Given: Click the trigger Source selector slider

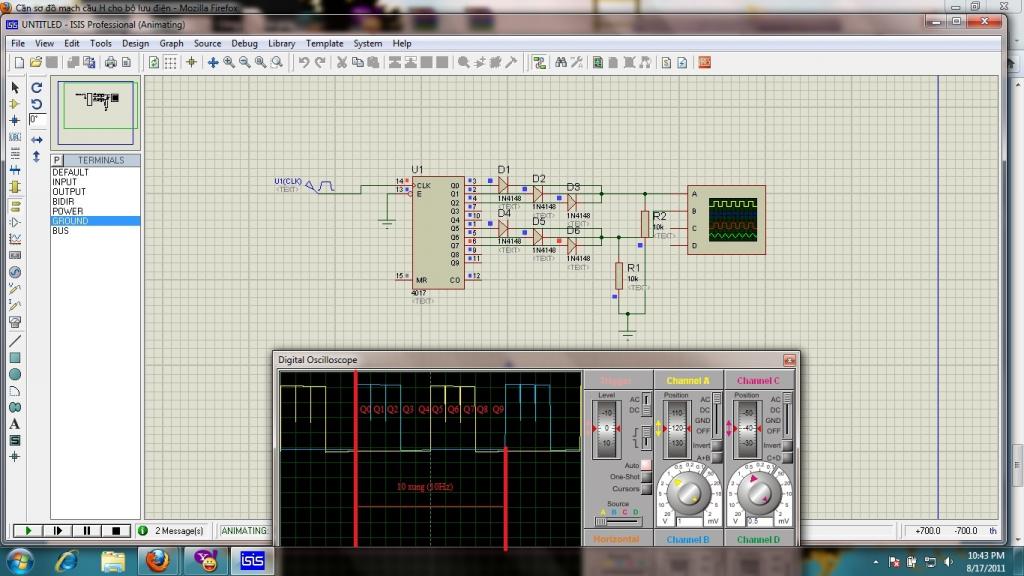Looking at the screenshot, I should coord(604,521).
